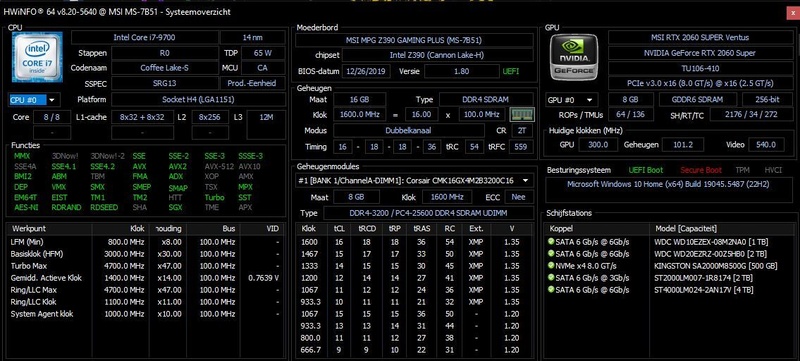Click the DDR4 SDRAM type field
Viewport: 800px width, 361px height.
(x=486, y=99)
